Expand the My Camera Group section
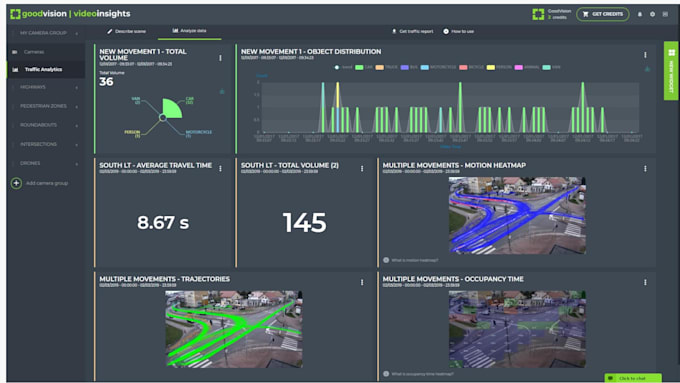 point(46,33)
